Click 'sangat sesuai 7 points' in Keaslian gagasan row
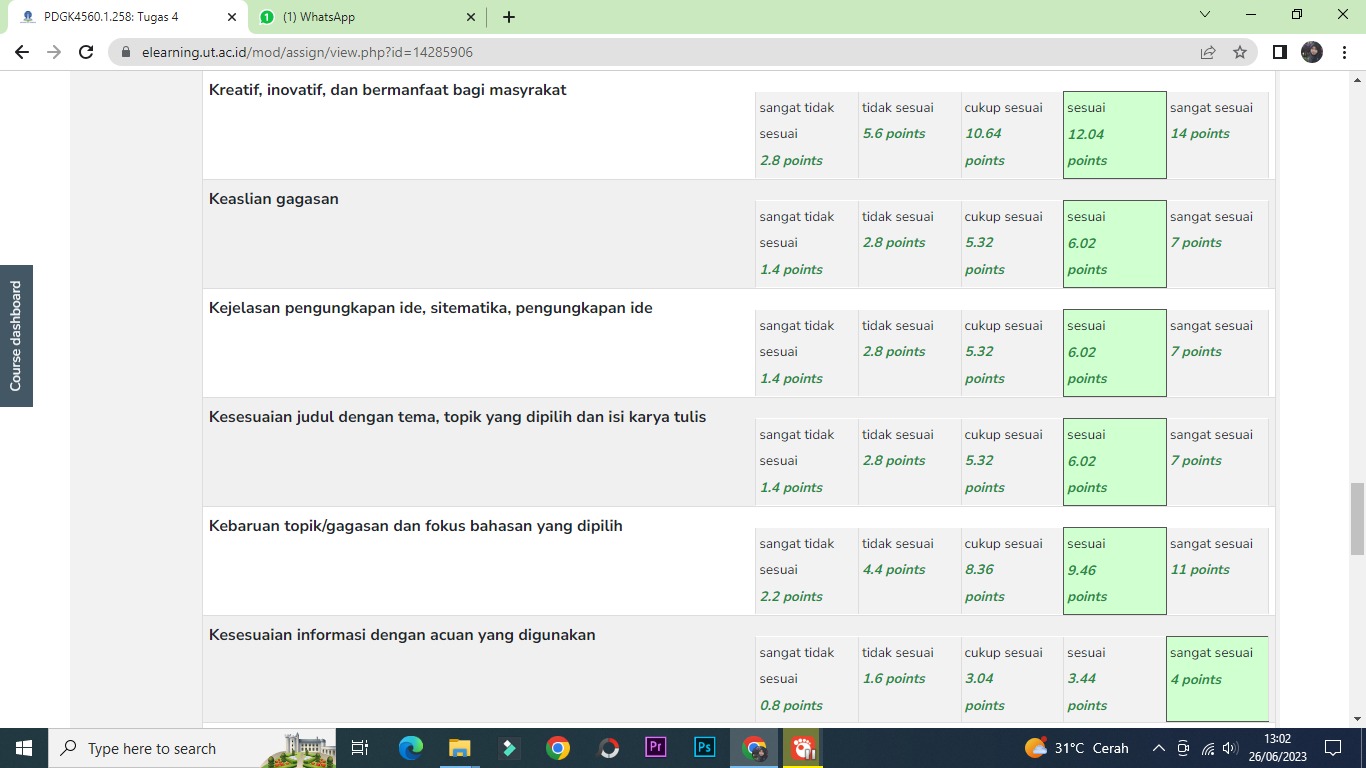 (1217, 244)
